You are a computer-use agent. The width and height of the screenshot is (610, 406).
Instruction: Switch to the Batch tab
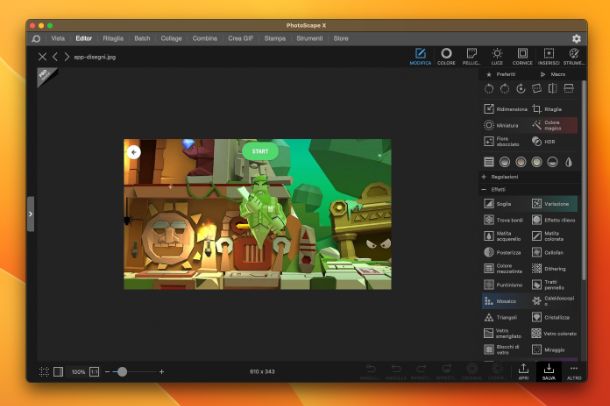[142, 38]
